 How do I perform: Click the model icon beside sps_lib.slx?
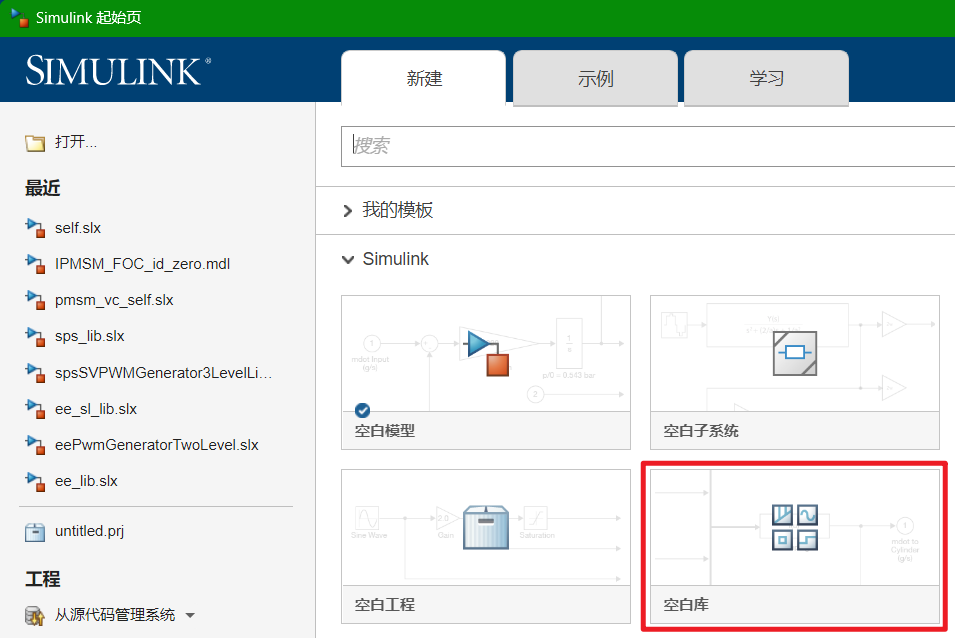(x=35, y=337)
